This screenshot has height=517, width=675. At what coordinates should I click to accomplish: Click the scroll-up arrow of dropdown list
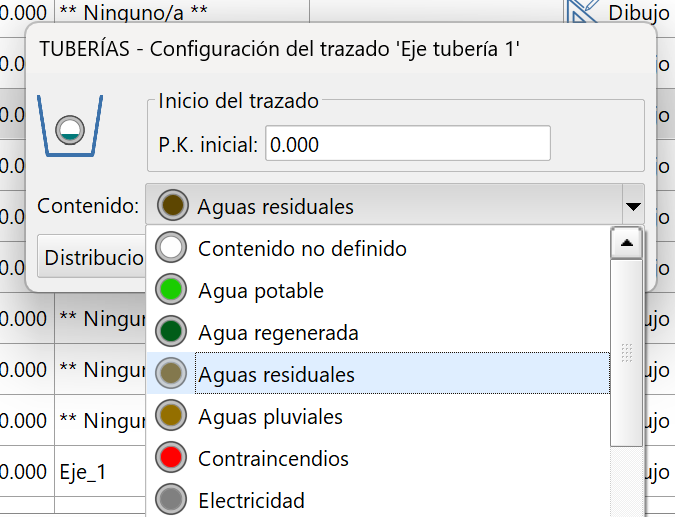627,243
